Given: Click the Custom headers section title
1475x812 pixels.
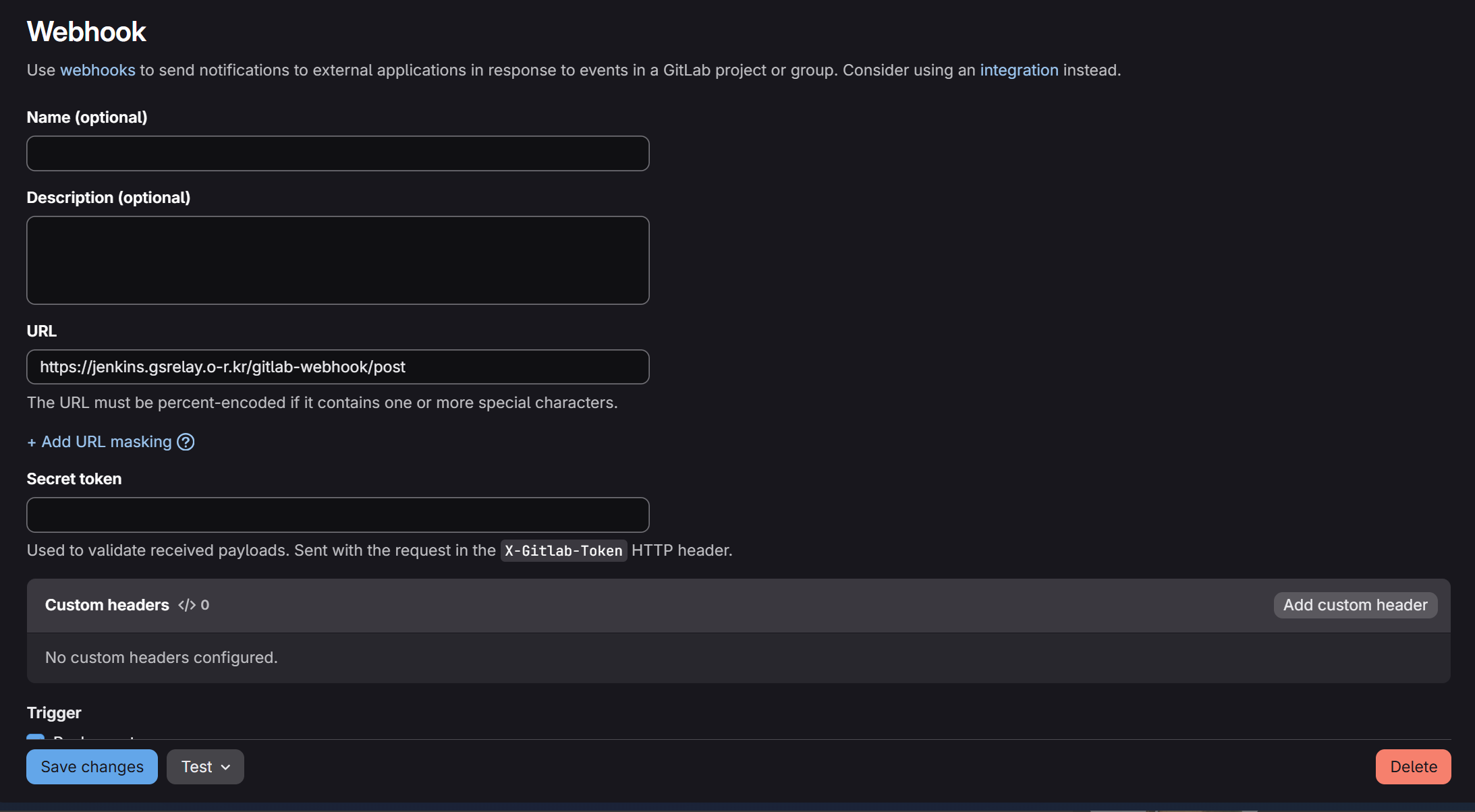Looking at the screenshot, I should (107, 605).
